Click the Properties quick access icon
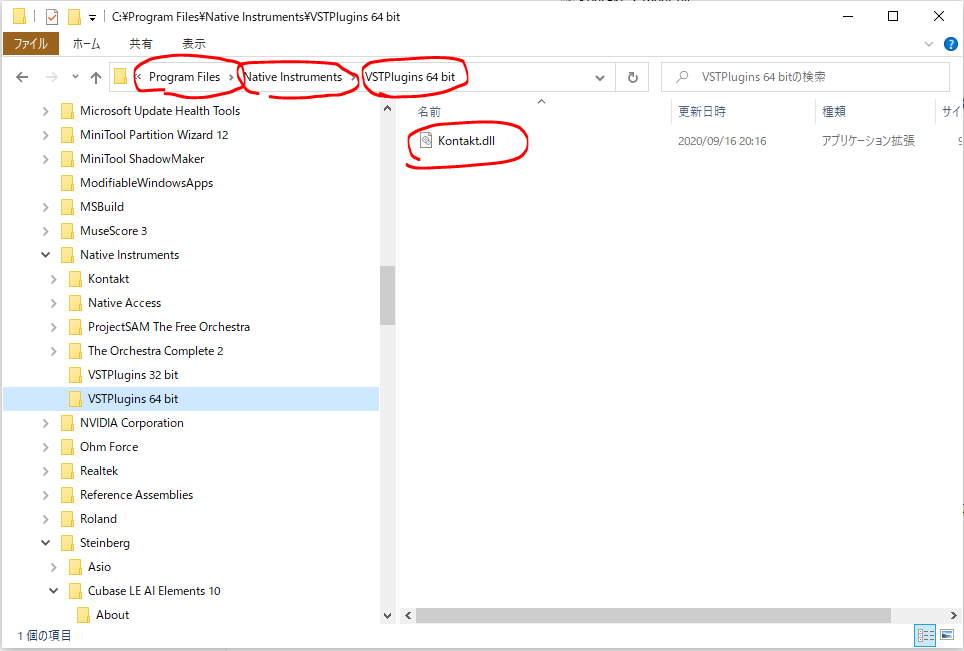This screenshot has height=651, width=964. (x=52, y=17)
